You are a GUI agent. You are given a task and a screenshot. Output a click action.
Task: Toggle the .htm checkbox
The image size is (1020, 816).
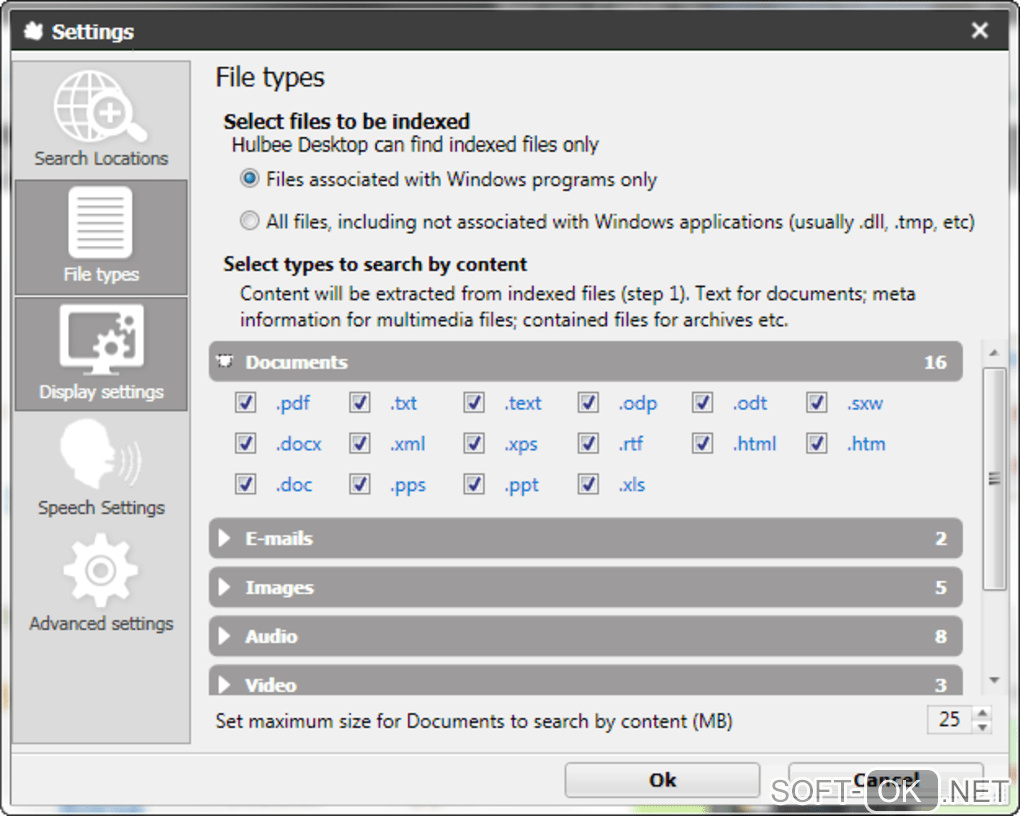point(817,444)
